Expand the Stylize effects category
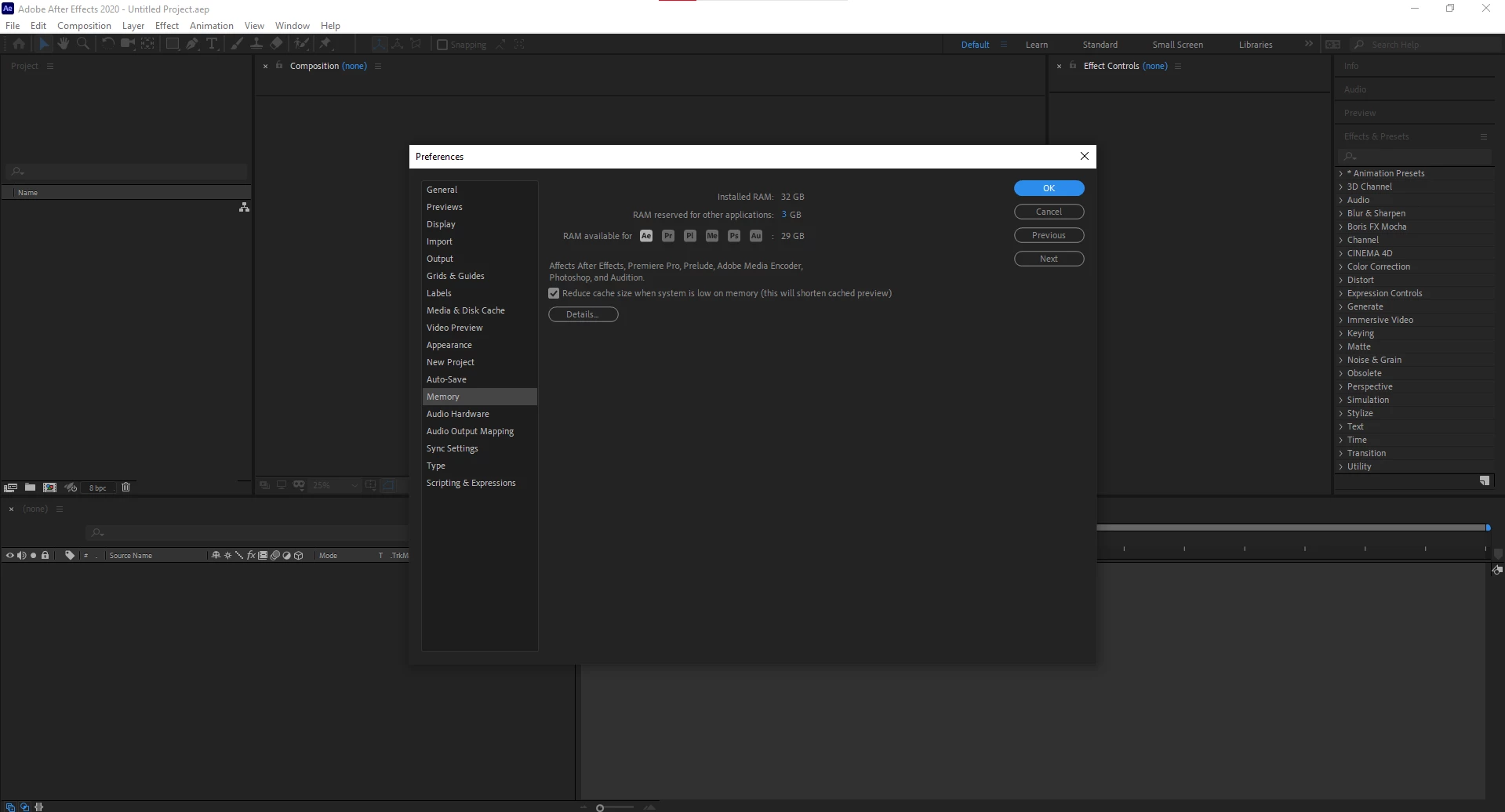Viewport: 1505px width, 812px height. 1341,413
